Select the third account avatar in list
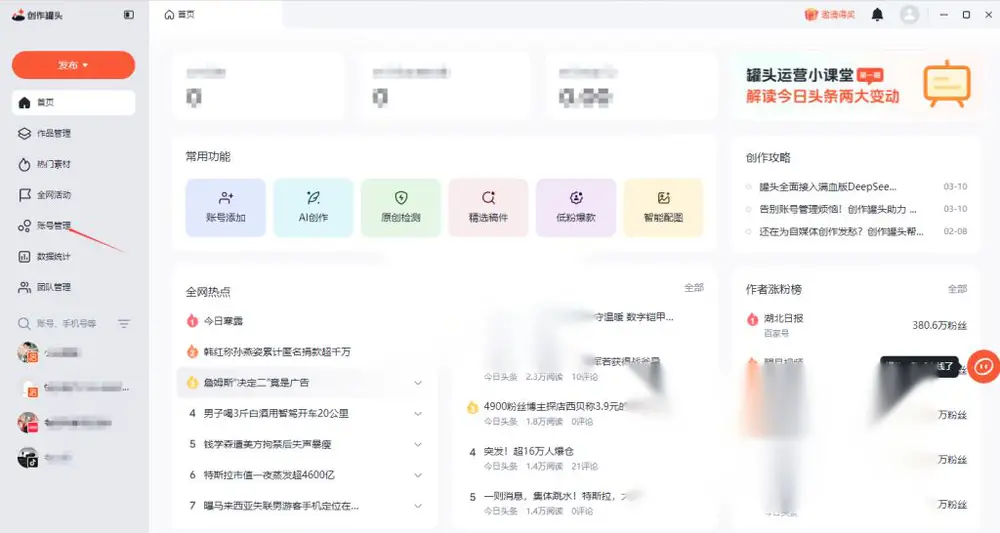The width and height of the screenshot is (1000, 533). [28, 423]
